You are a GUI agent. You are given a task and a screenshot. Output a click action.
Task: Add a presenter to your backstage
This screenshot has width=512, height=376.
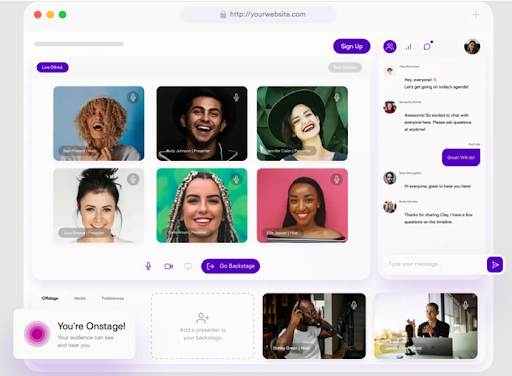point(202,326)
